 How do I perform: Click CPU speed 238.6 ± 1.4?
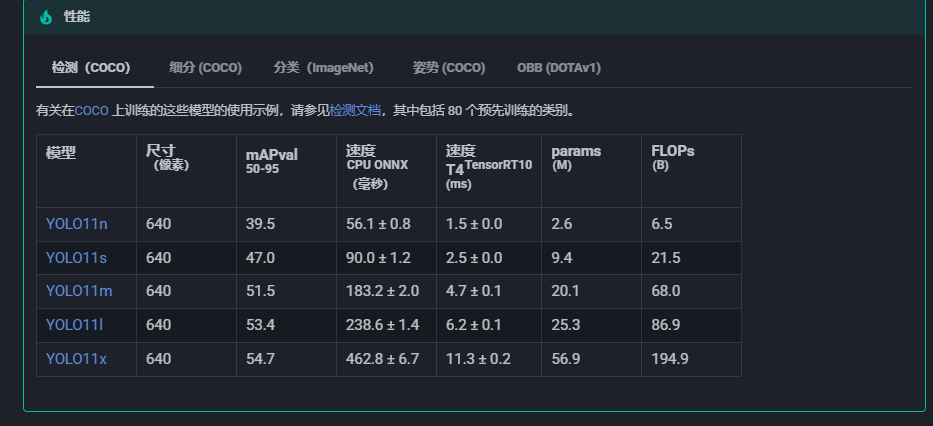[383, 325]
